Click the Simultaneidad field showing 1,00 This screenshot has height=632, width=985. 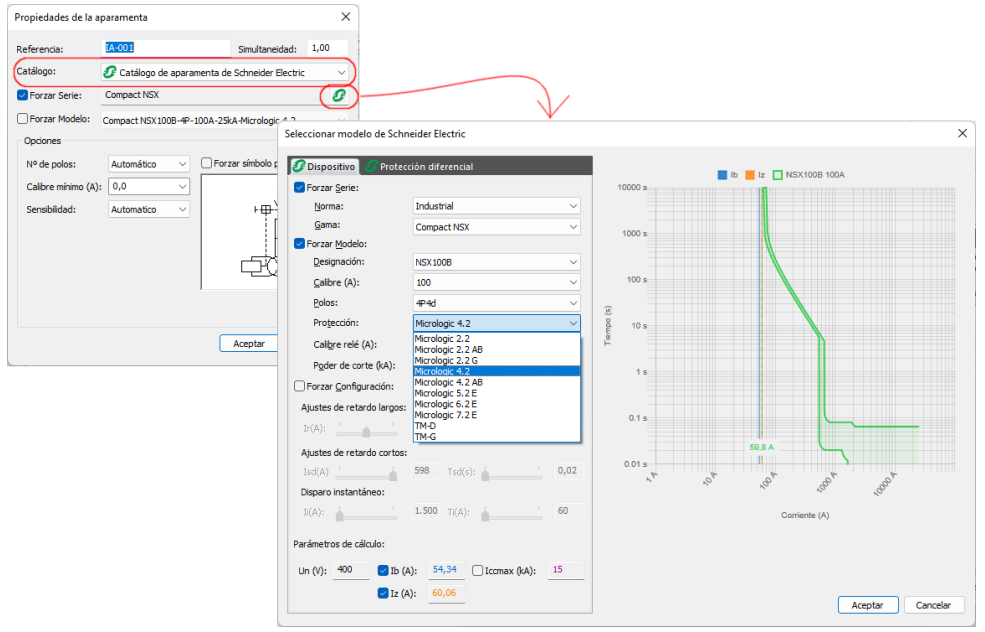(327, 48)
